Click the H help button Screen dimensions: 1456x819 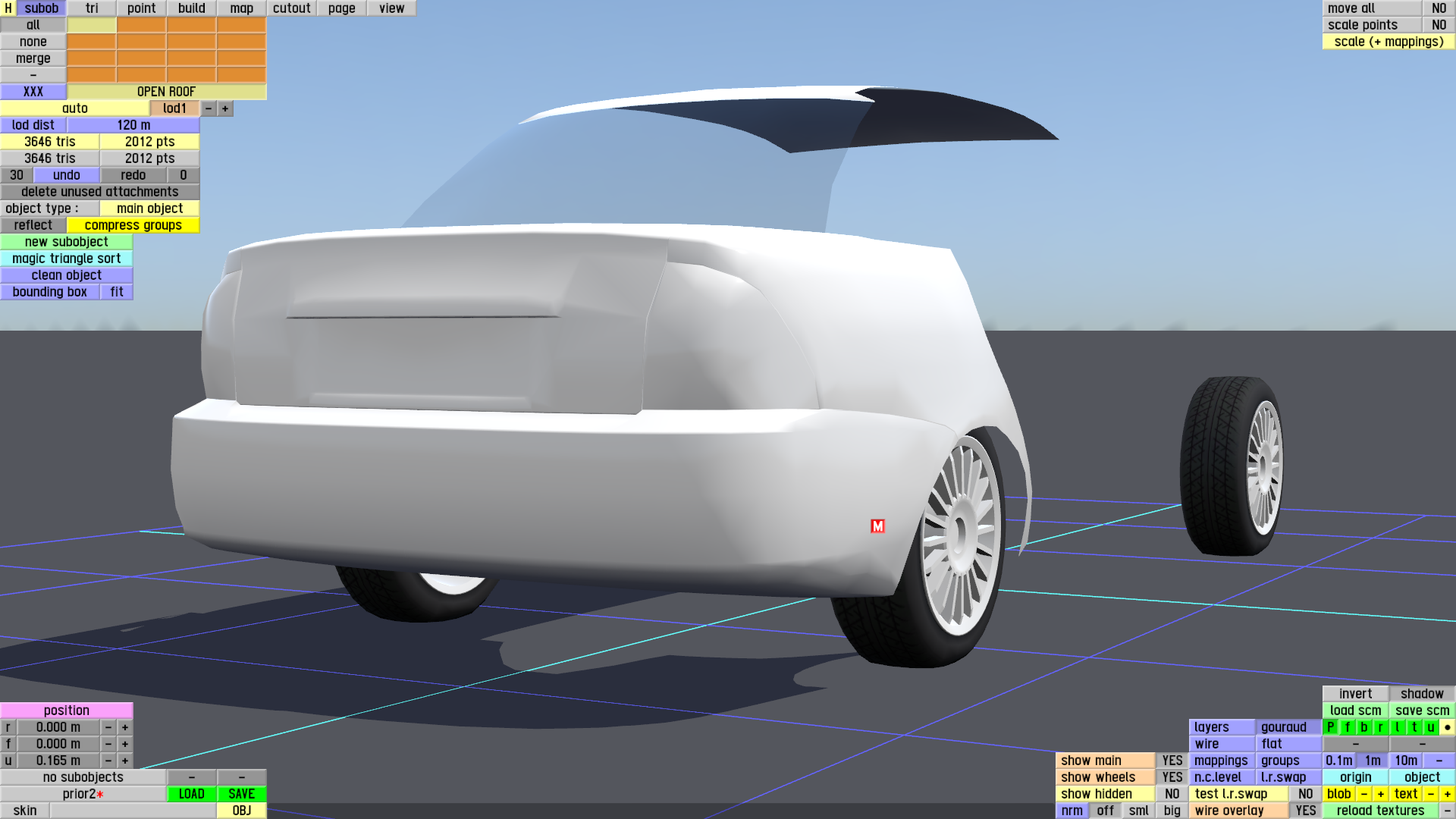(8, 8)
